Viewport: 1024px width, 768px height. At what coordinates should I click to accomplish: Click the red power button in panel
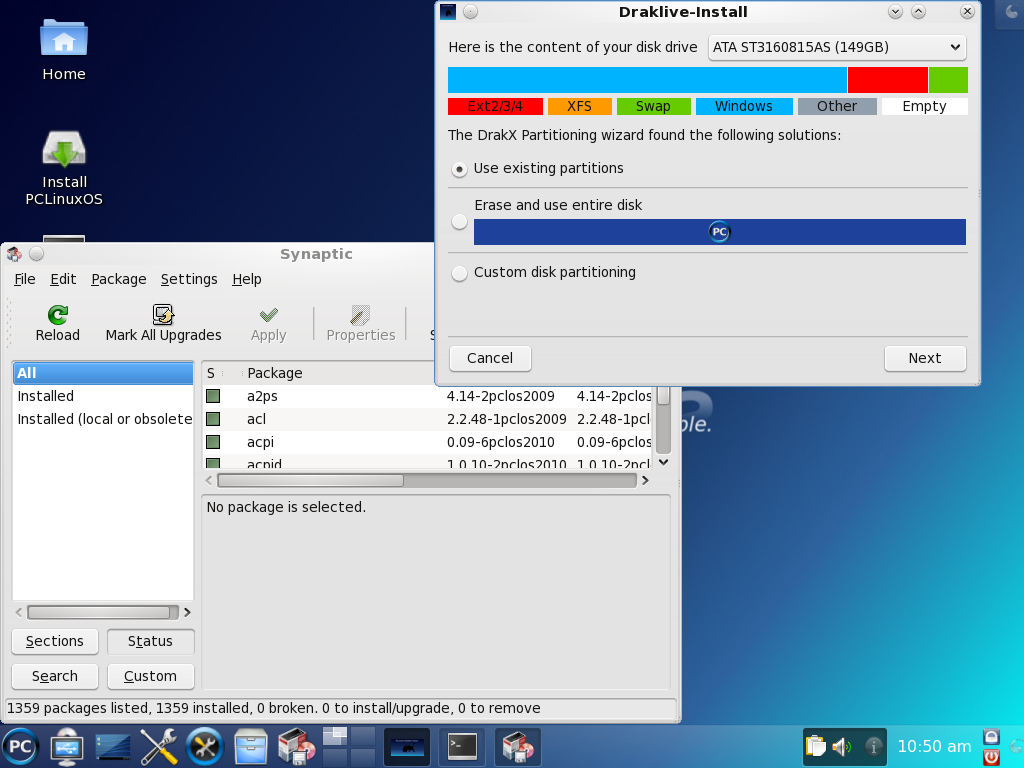[991, 756]
